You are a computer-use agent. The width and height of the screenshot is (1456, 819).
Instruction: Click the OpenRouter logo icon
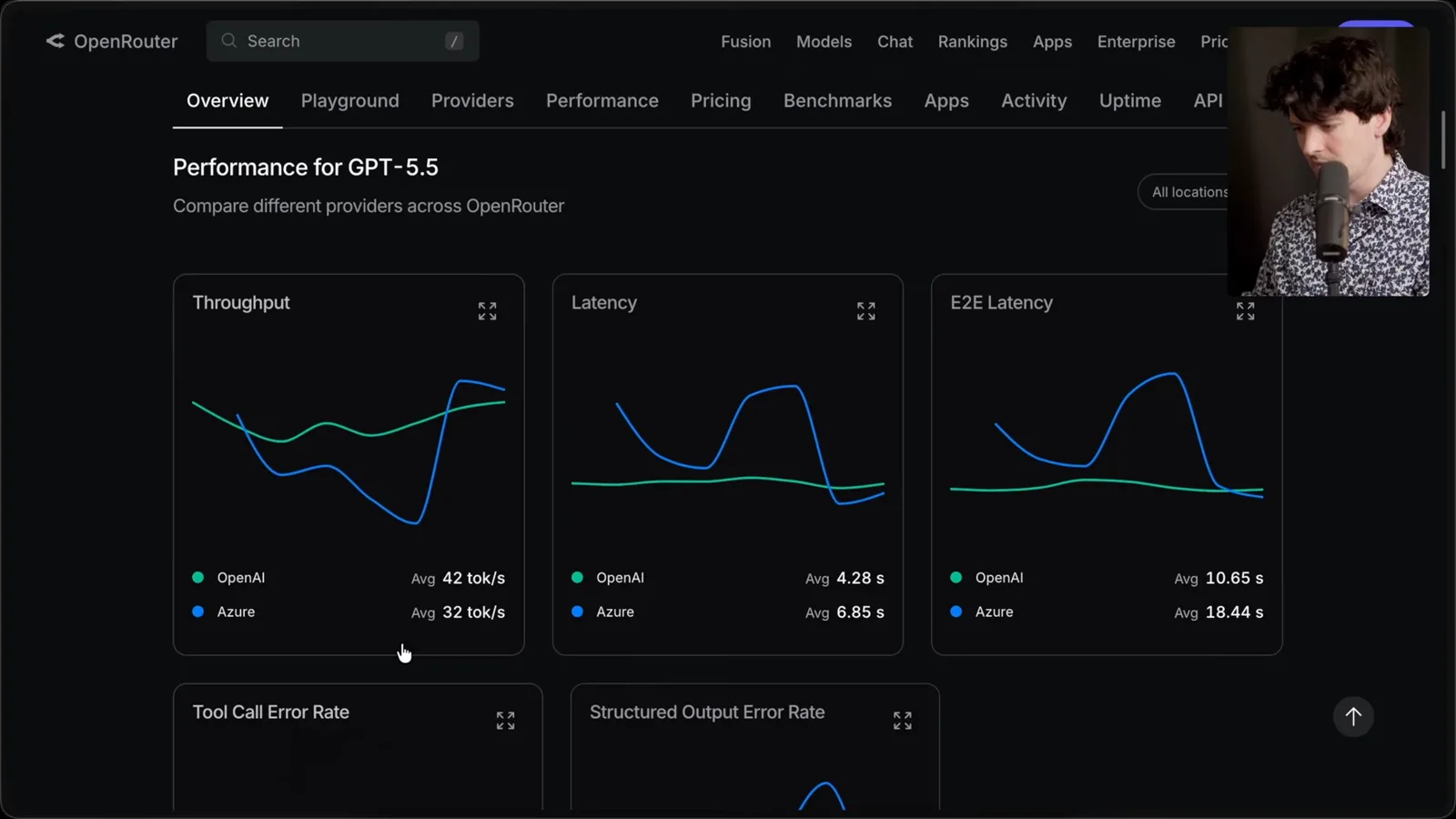56,41
